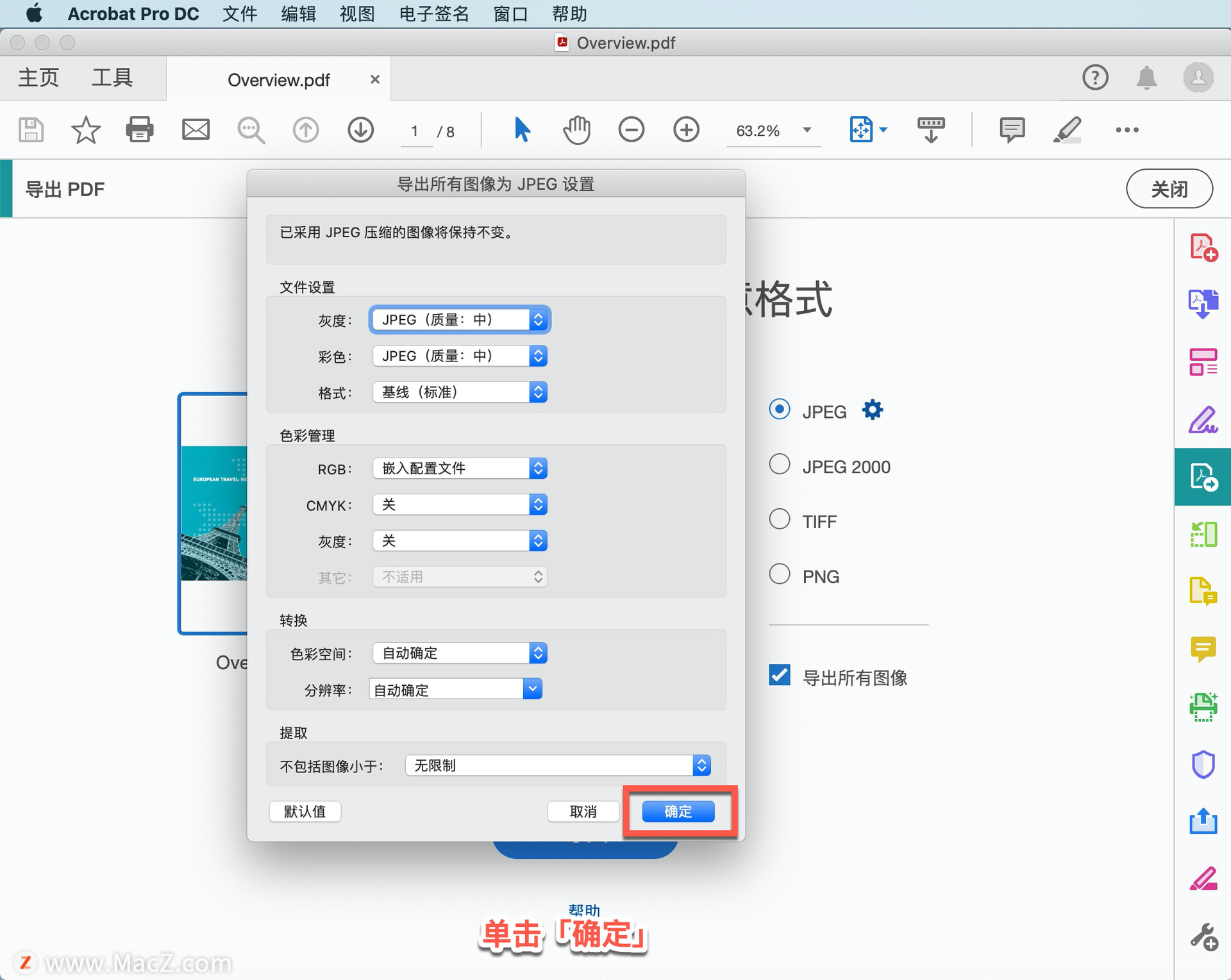Image resolution: width=1231 pixels, height=980 pixels.
Task: Open notifications bell icon
Action: point(1146,78)
